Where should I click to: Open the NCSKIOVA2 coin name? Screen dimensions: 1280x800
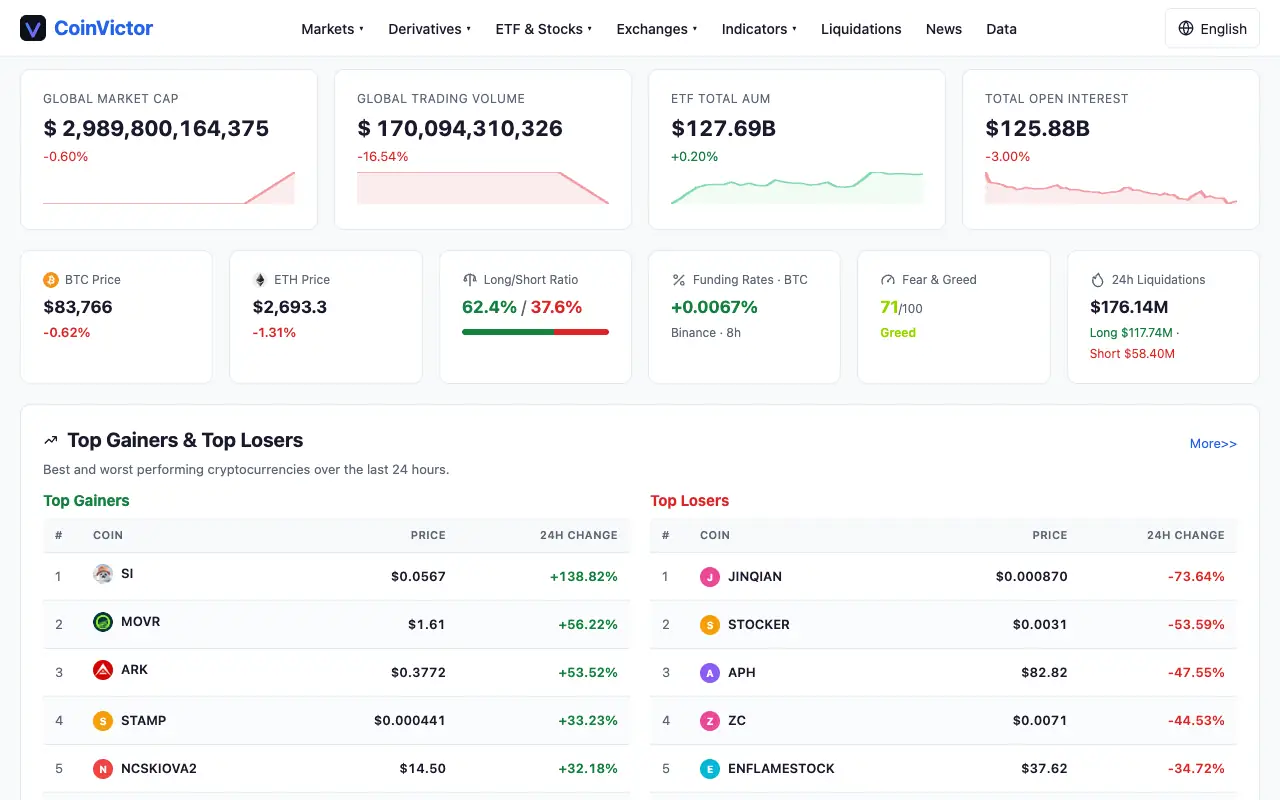(x=159, y=769)
